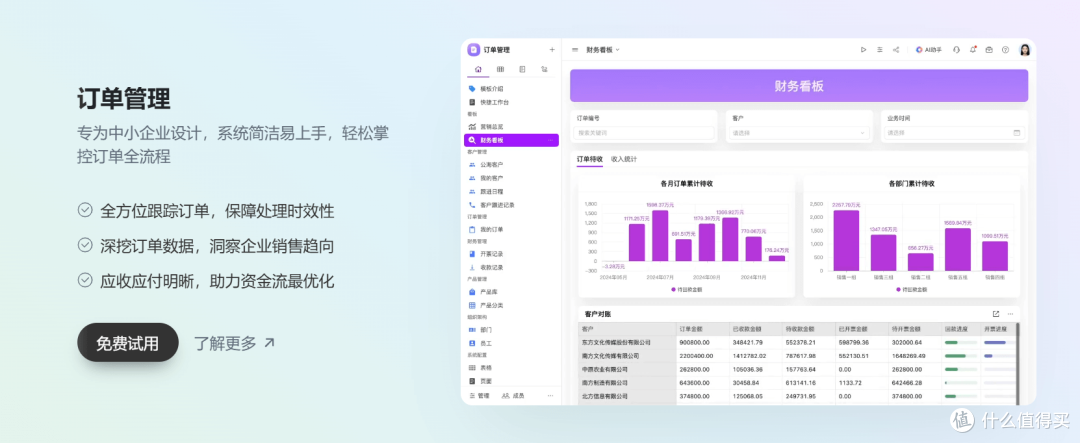This screenshot has width=1080, height=443.
Task: Select 中原农业有限公司 row
Action: coord(798,369)
